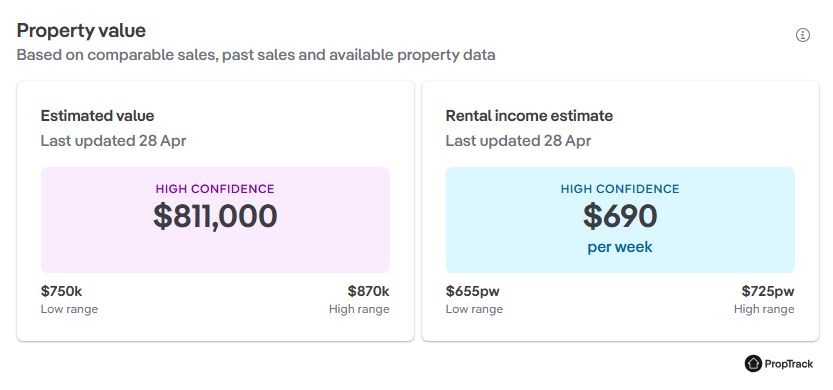Click the Rental income estimate card title
833x390 pixels.
point(529,116)
